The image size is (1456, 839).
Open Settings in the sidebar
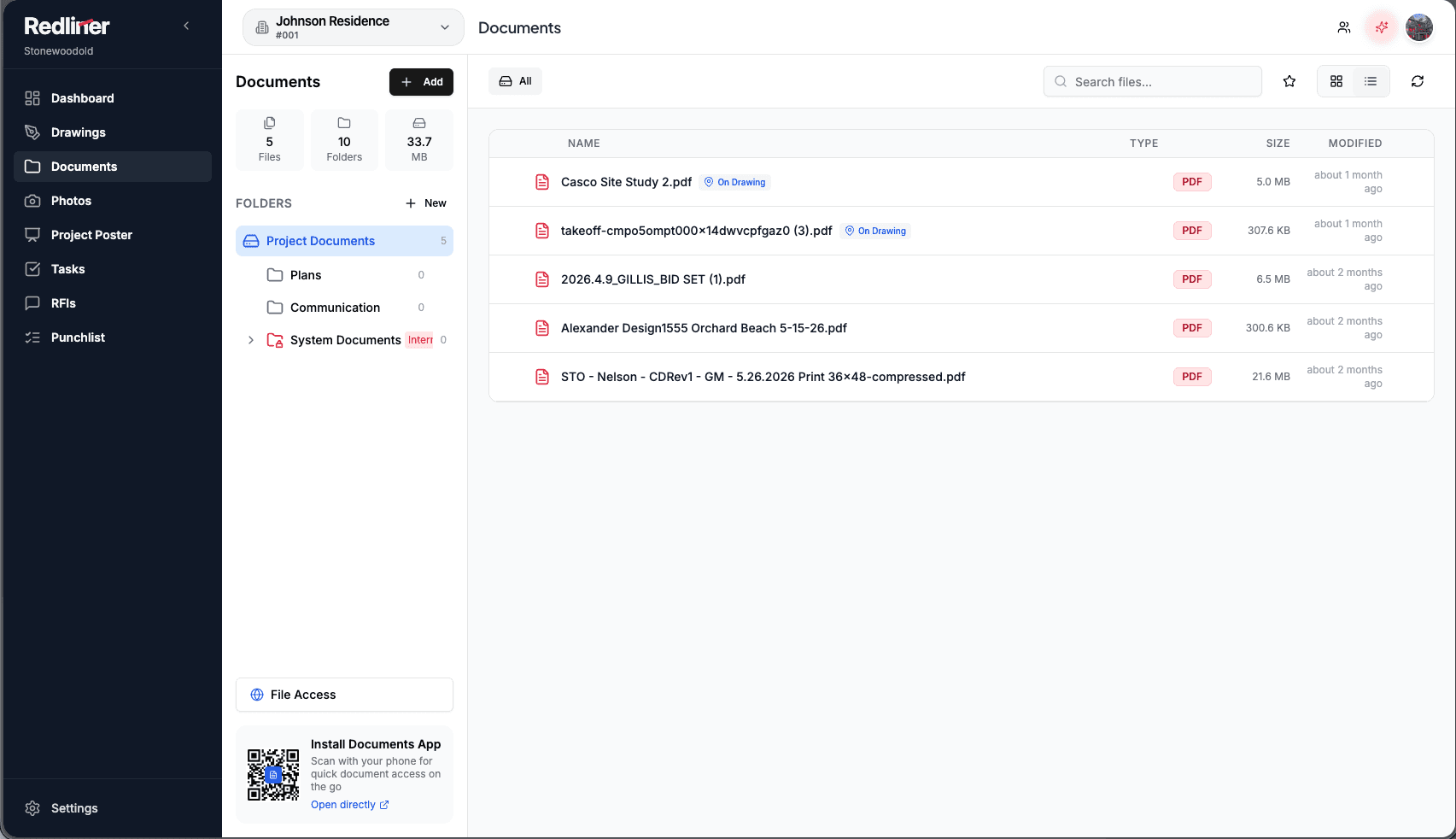click(x=113, y=808)
